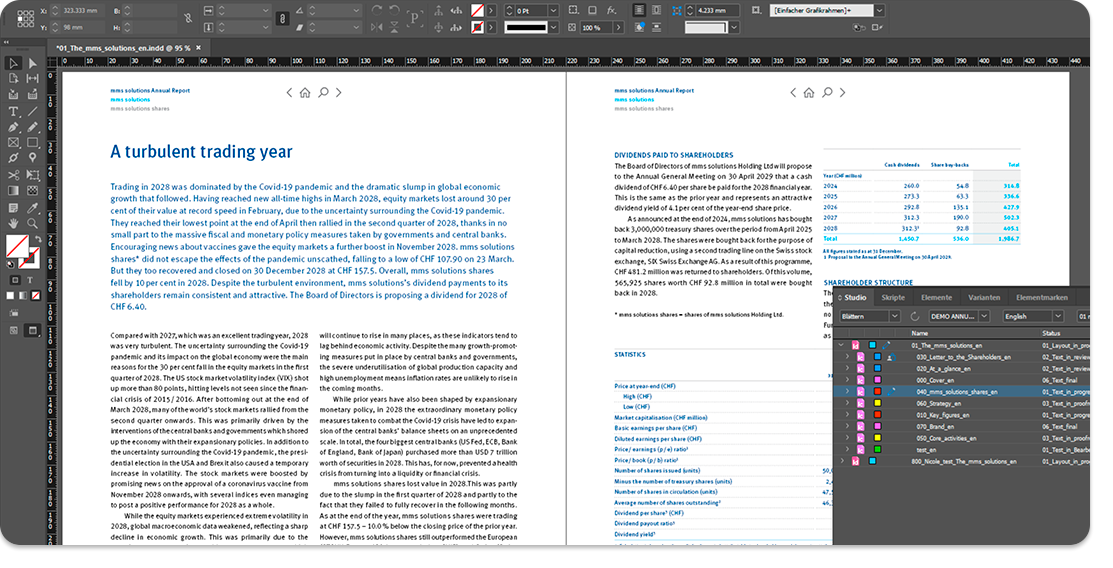Click next page arrow on right page
Viewport: 1113px width, 568px height.
(x=843, y=92)
